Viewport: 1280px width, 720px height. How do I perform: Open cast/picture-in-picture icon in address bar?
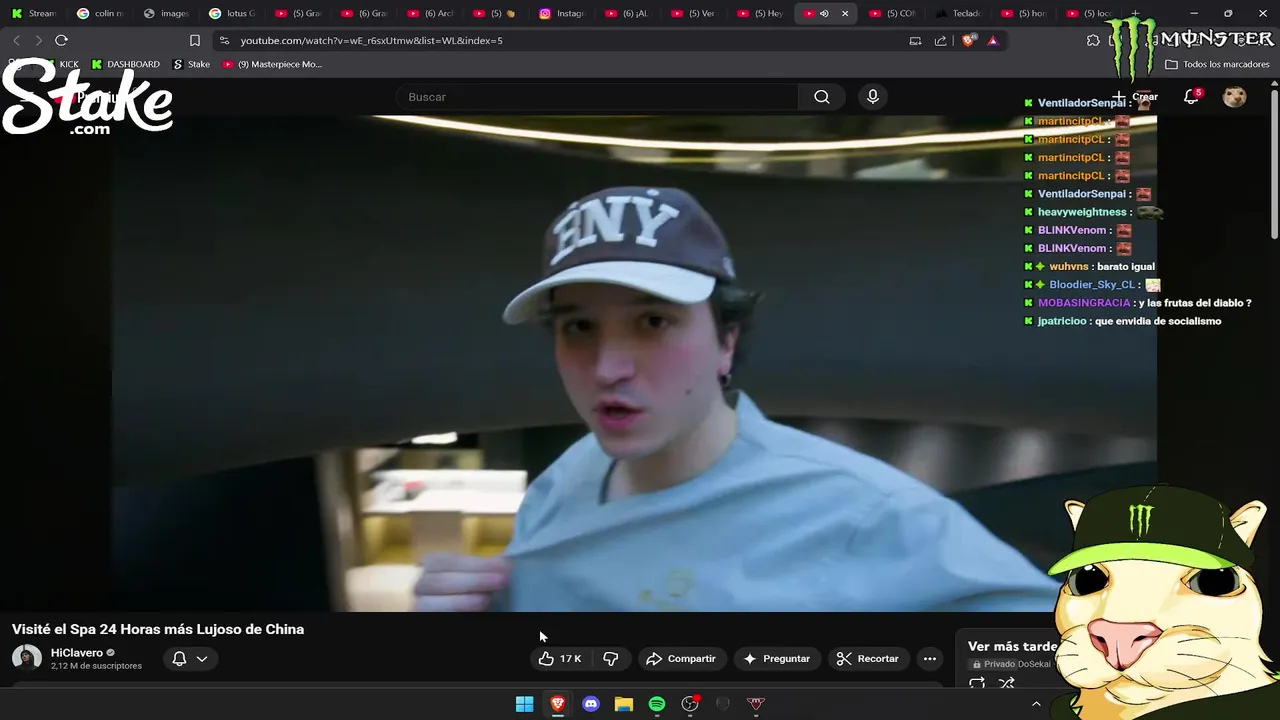[915, 40]
